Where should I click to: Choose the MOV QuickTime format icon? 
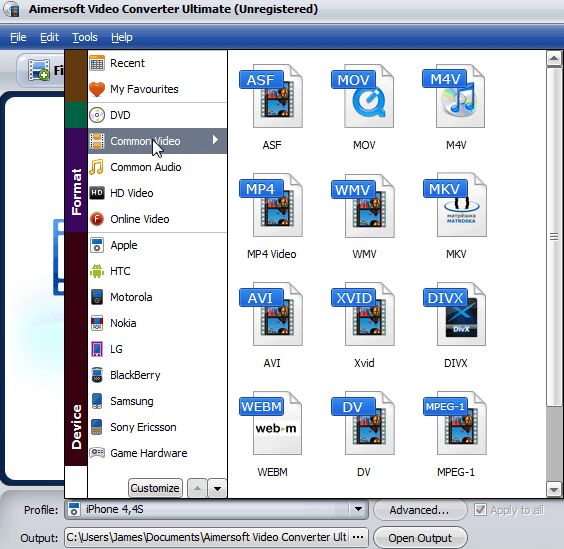coord(363,96)
